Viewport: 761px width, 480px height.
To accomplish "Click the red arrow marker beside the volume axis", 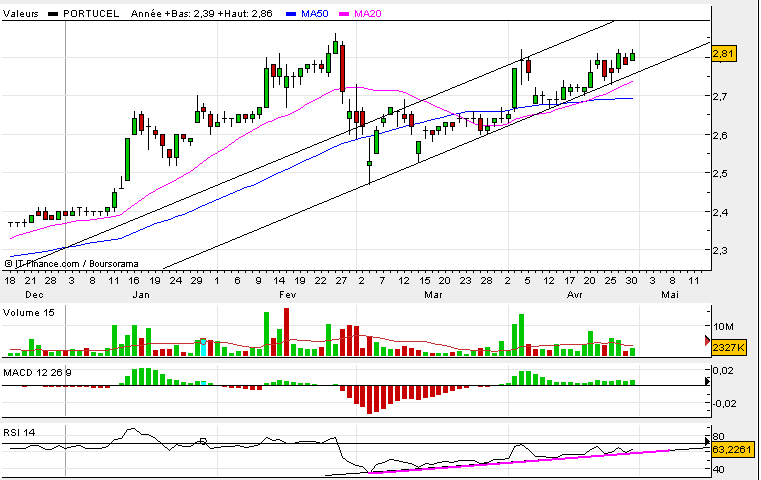I will point(708,342).
